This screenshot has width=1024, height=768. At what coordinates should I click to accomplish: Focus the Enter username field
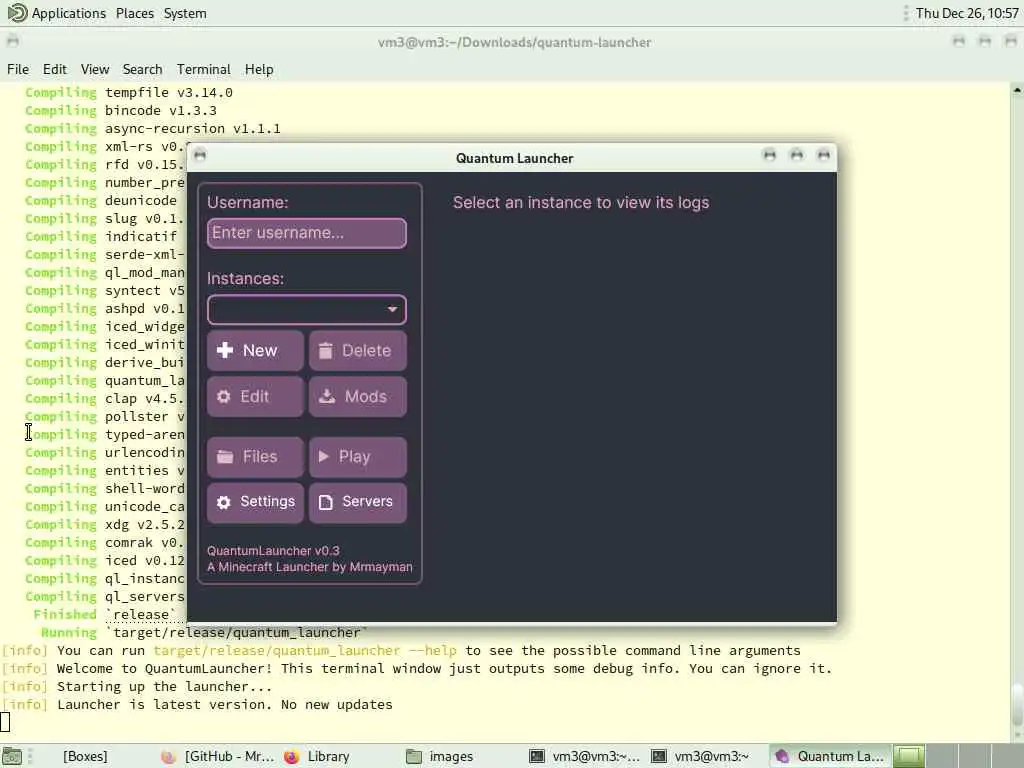pos(306,233)
